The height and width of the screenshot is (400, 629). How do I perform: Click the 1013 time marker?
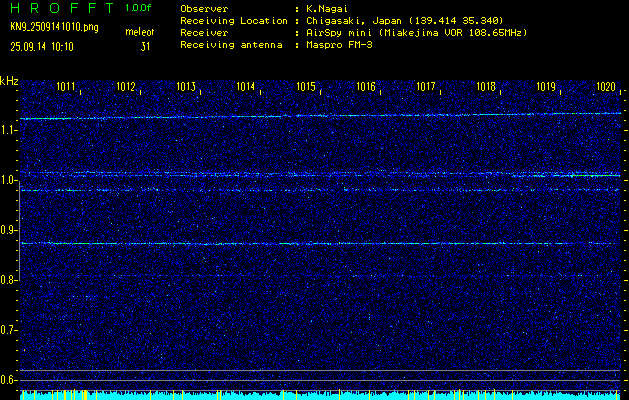(186, 86)
